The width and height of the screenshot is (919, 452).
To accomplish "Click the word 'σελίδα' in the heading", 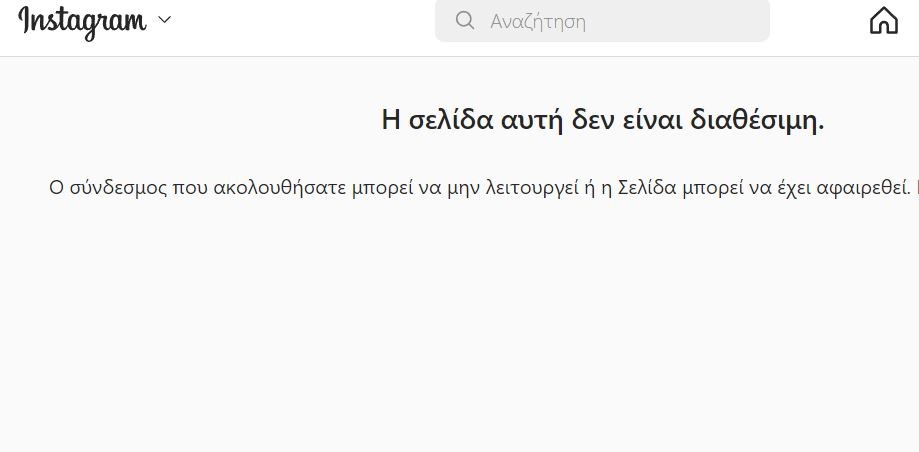I will tap(450, 121).
